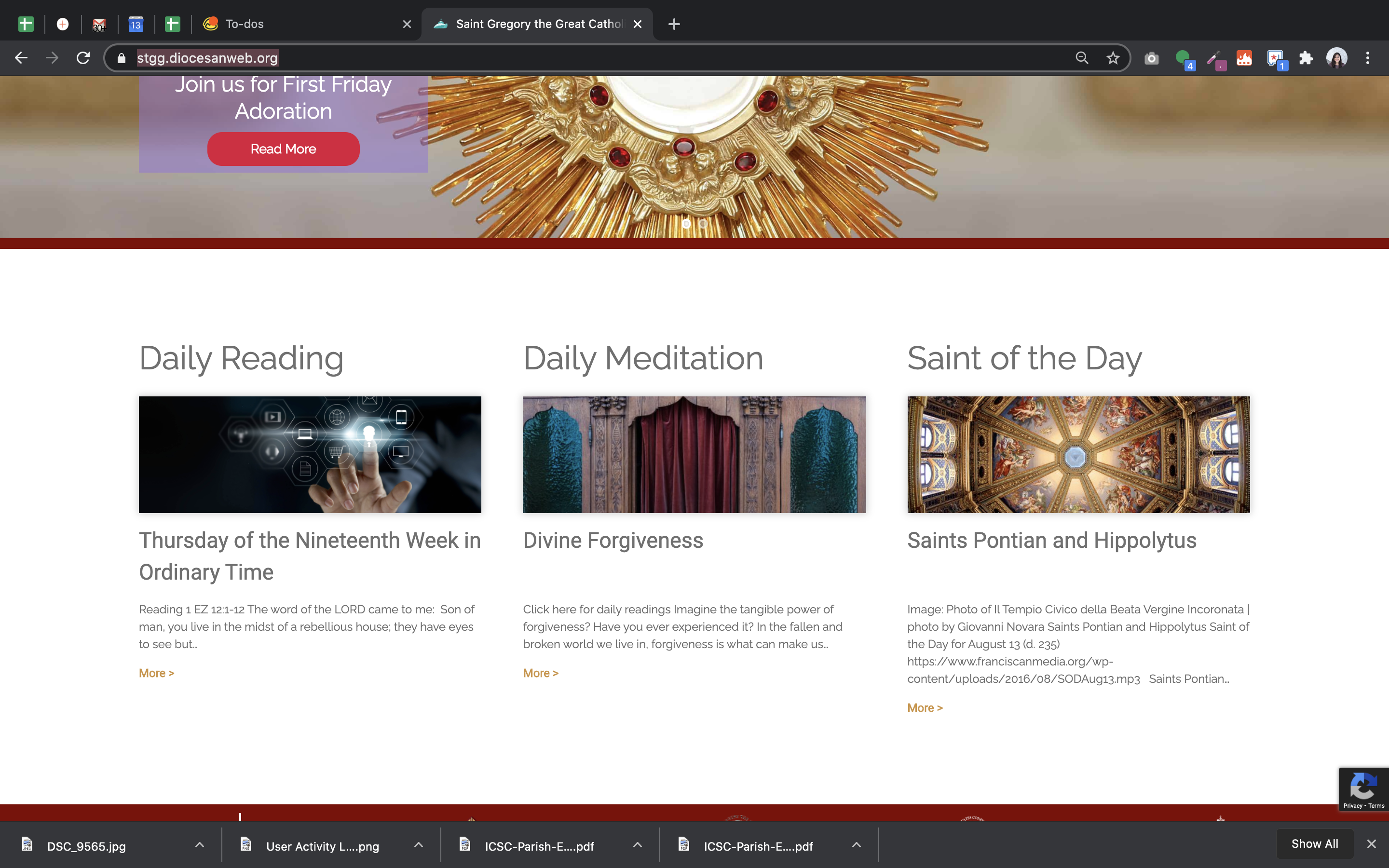Click More link under Daily Meditation
The image size is (1389, 868).
click(540, 673)
